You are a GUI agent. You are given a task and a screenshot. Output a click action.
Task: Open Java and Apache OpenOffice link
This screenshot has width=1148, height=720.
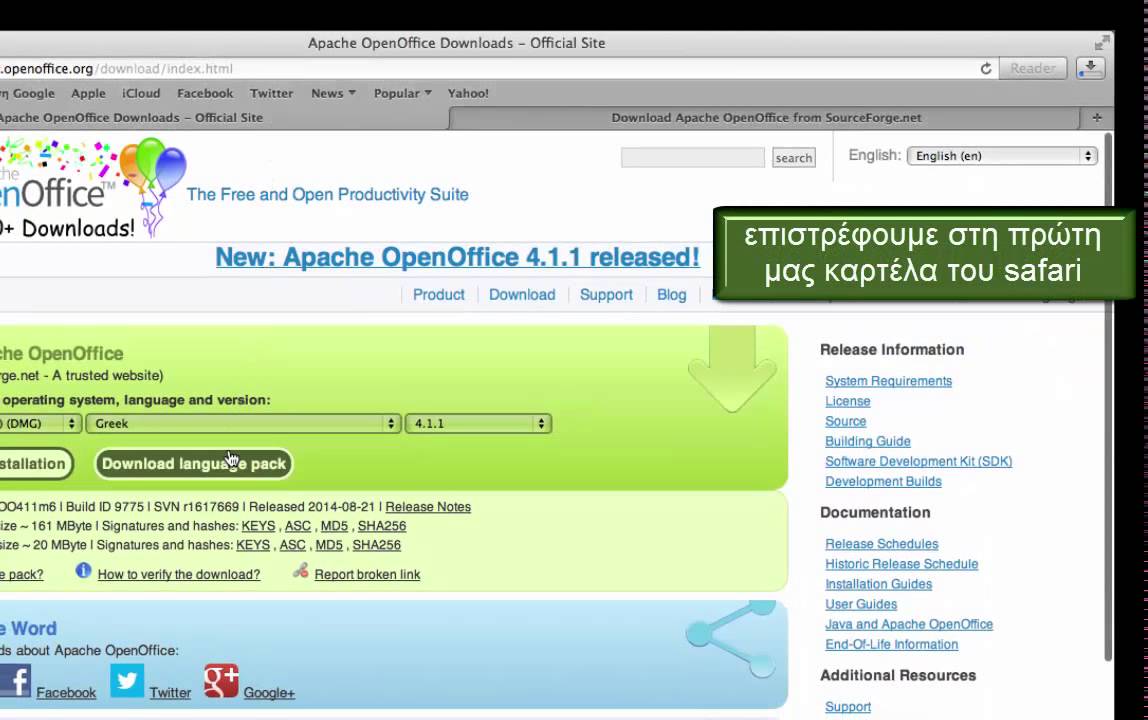point(909,624)
